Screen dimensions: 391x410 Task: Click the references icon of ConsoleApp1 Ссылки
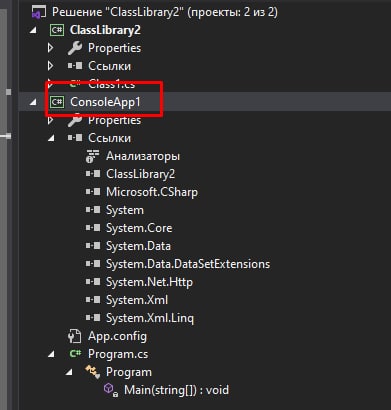(x=75, y=138)
